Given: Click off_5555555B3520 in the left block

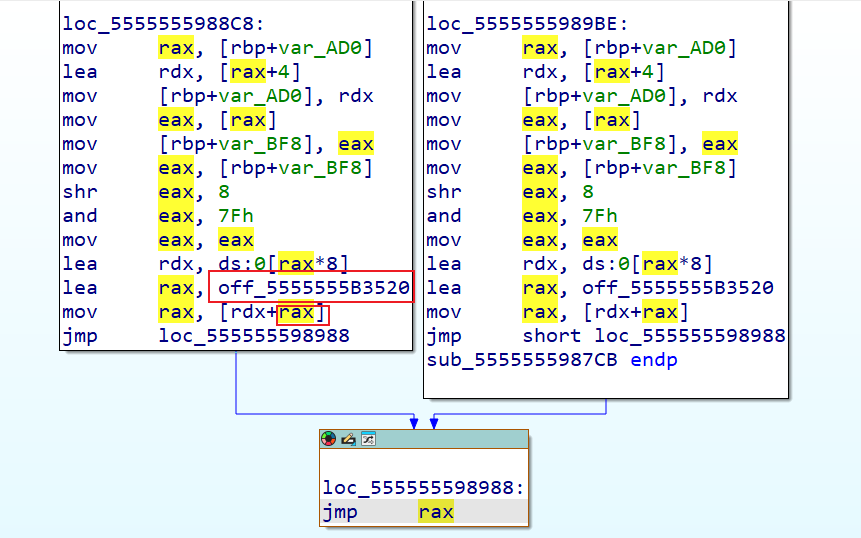Looking at the screenshot, I should point(314,288).
